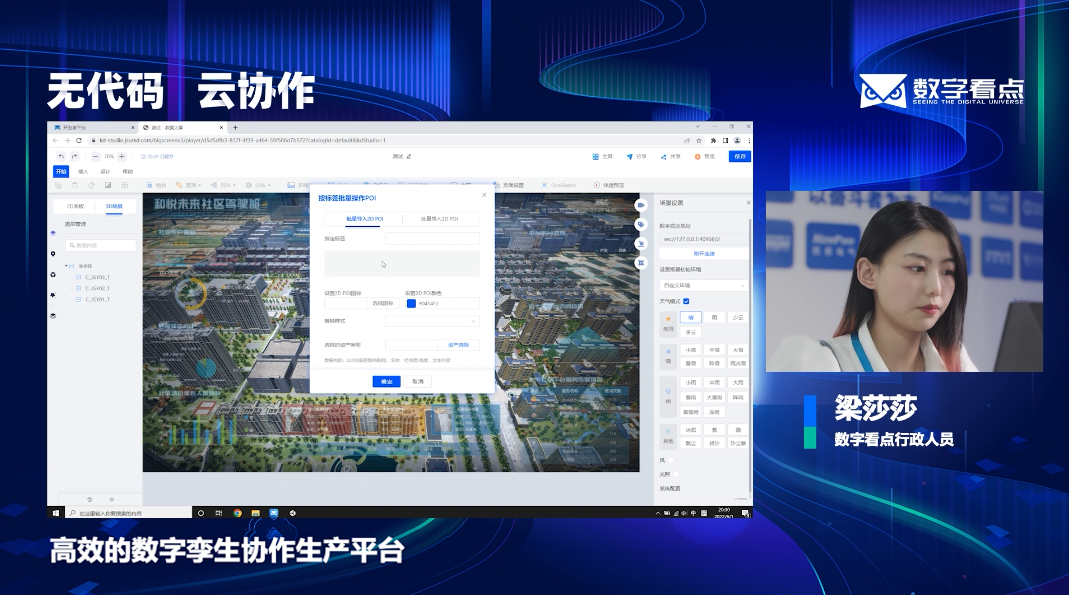Enable the 天气模式 checkbox in scene settings
1069x595 pixels.
[685, 300]
